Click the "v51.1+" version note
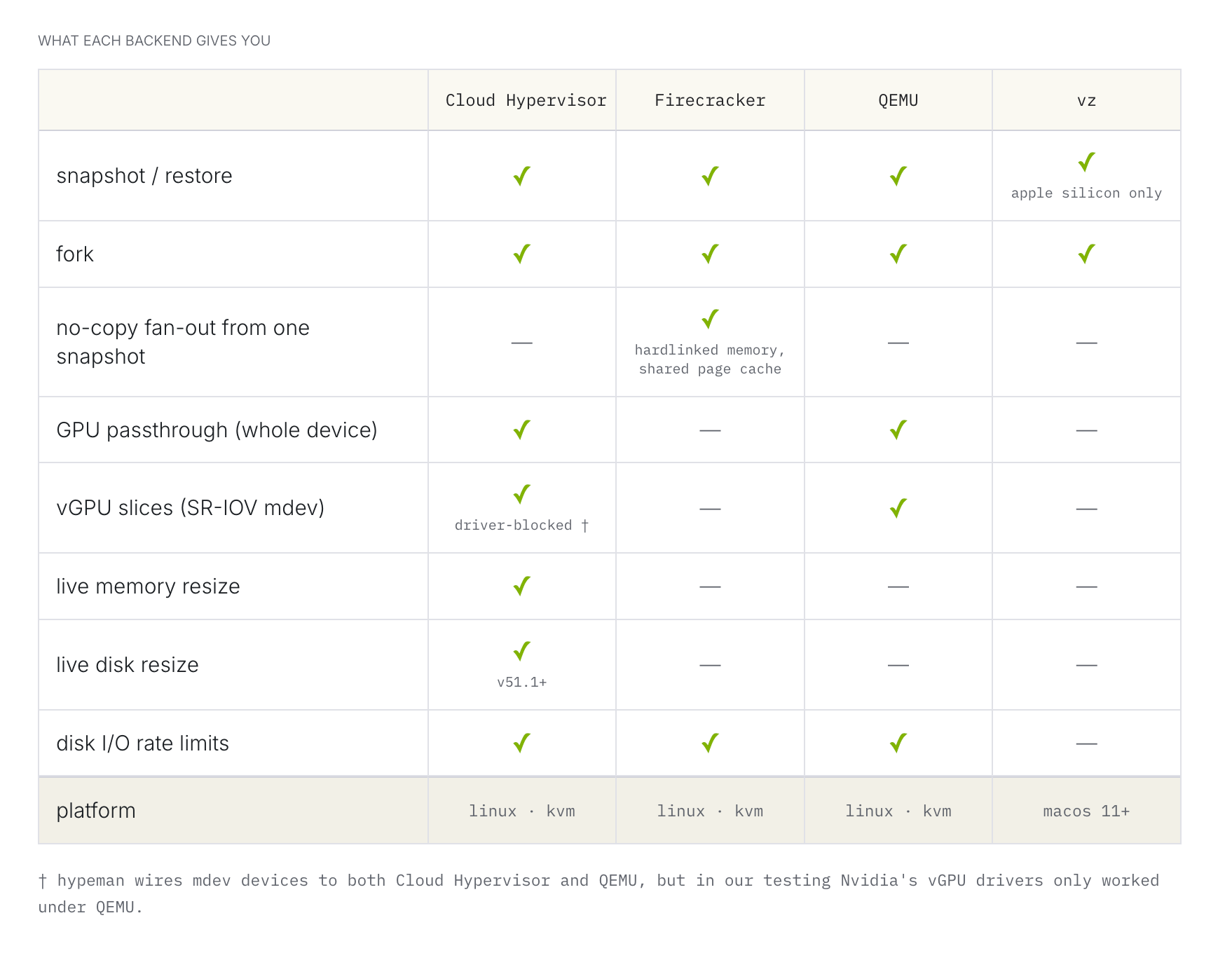This screenshot has height=953, width=1232. coord(522,682)
